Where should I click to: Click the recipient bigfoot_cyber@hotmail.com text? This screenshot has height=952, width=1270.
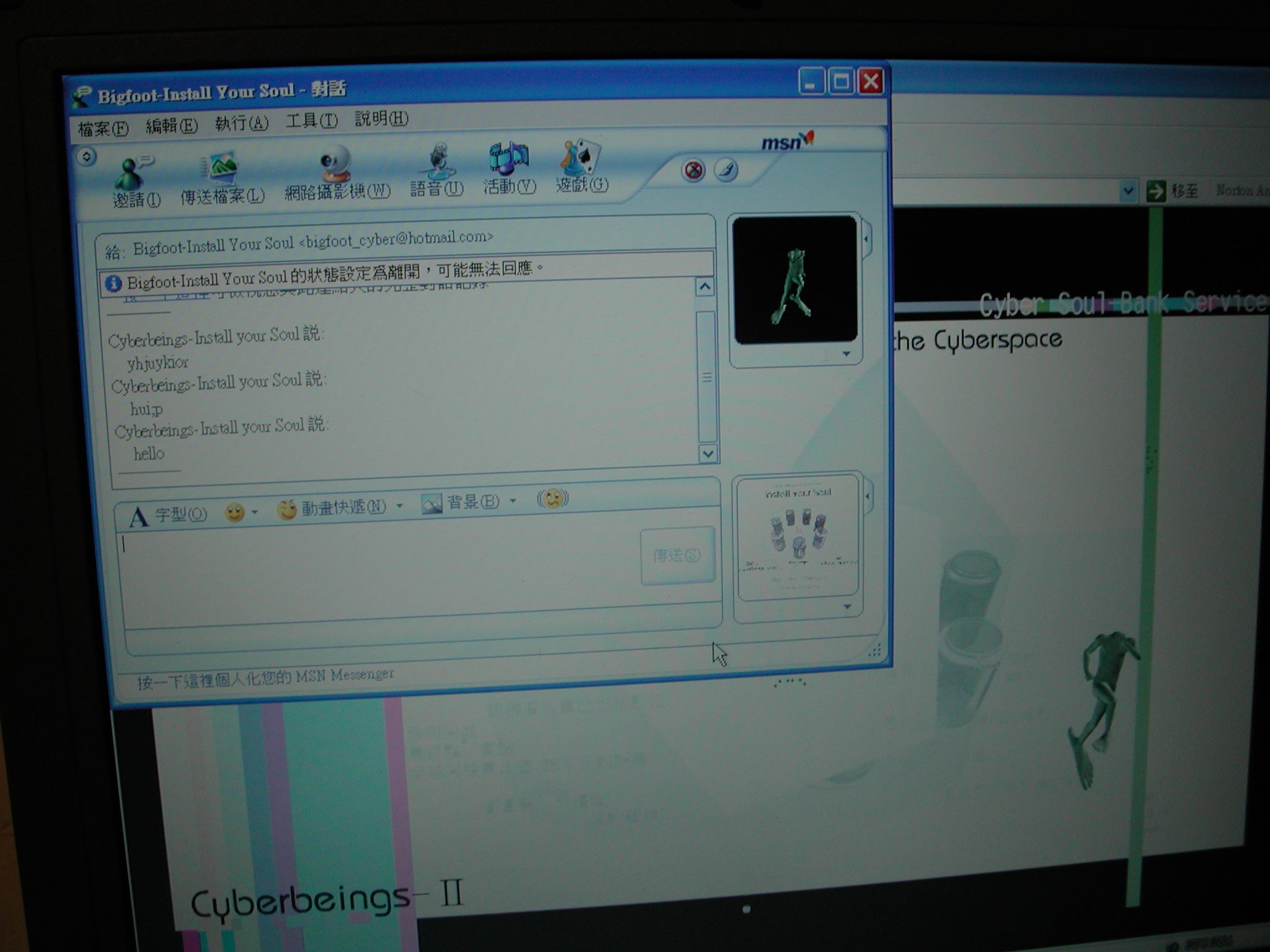396,238
